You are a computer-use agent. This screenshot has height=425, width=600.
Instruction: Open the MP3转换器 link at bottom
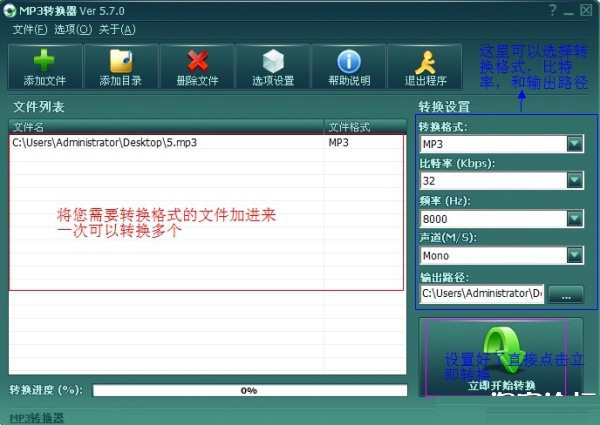tap(37, 418)
